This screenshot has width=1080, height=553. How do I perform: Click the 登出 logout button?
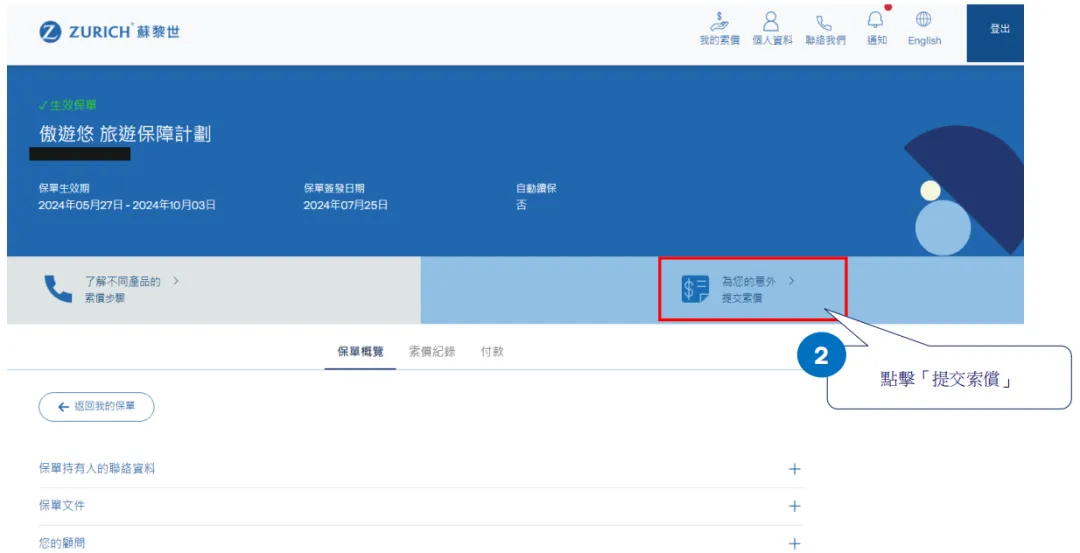click(995, 33)
